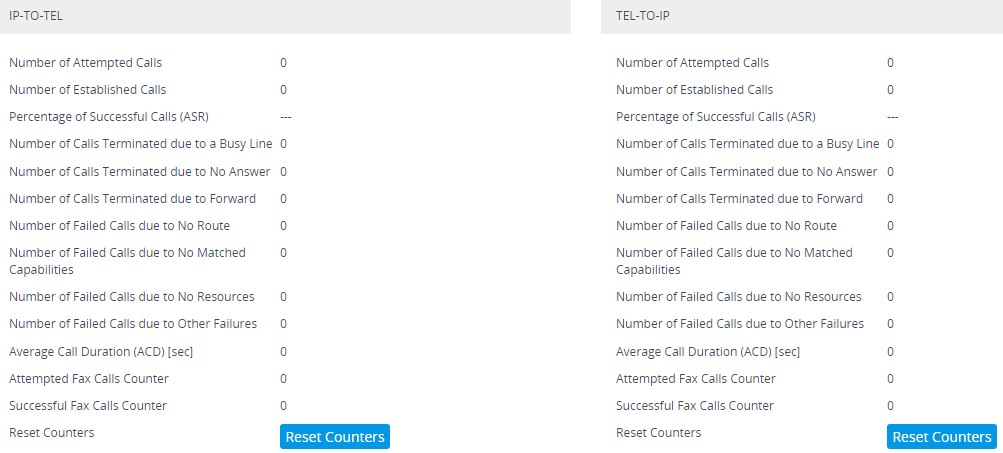Click Reset Counters button under TEL-TO-IP
The width and height of the screenshot is (1003, 453).
pyautogui.click(x=942, y=436)
